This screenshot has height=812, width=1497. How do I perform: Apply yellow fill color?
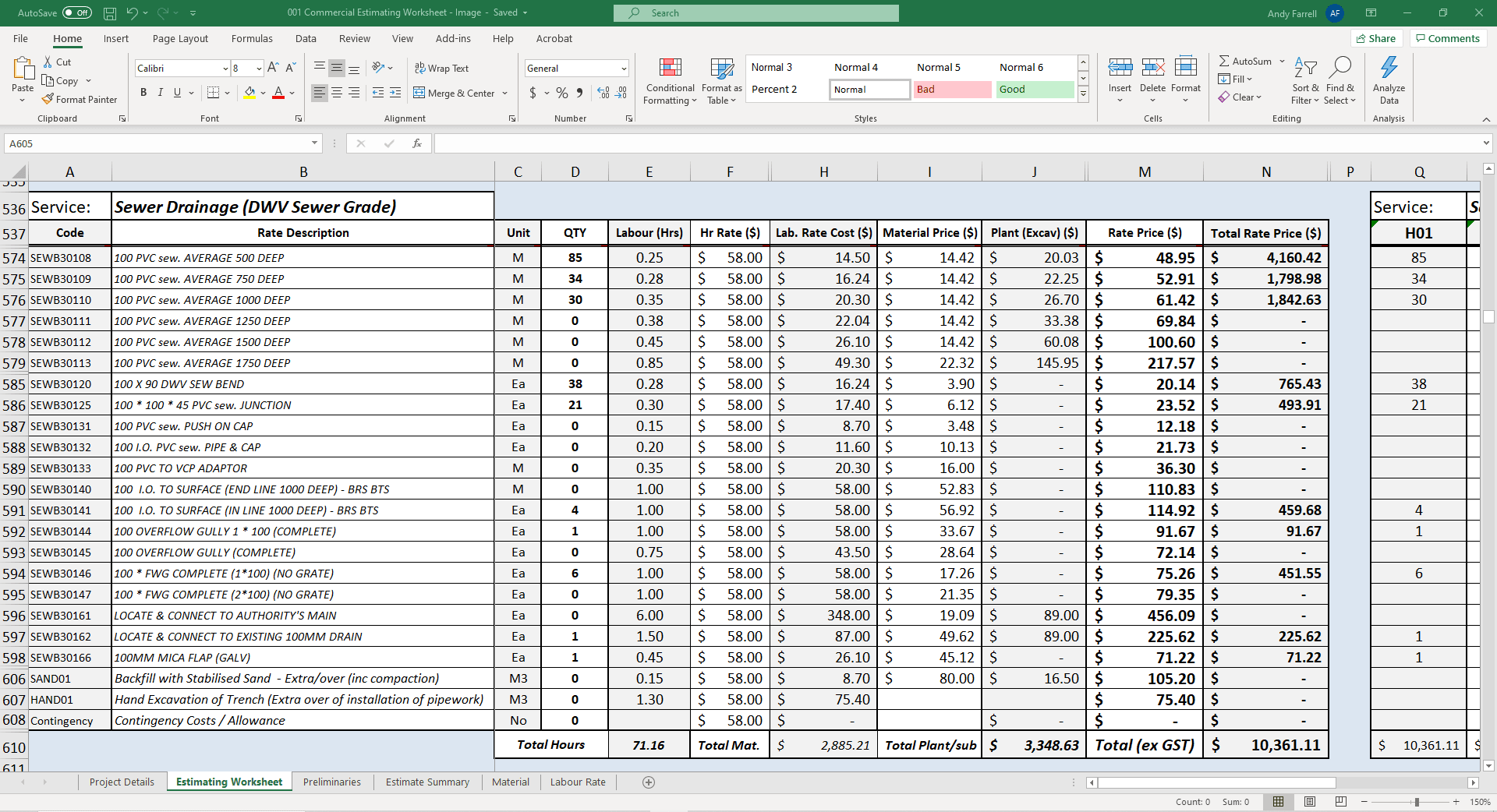pos(249,93)
